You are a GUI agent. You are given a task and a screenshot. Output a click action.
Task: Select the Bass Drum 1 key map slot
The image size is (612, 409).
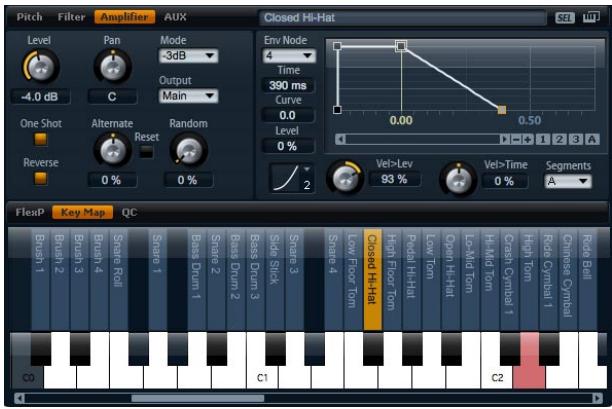click(197, 279)
